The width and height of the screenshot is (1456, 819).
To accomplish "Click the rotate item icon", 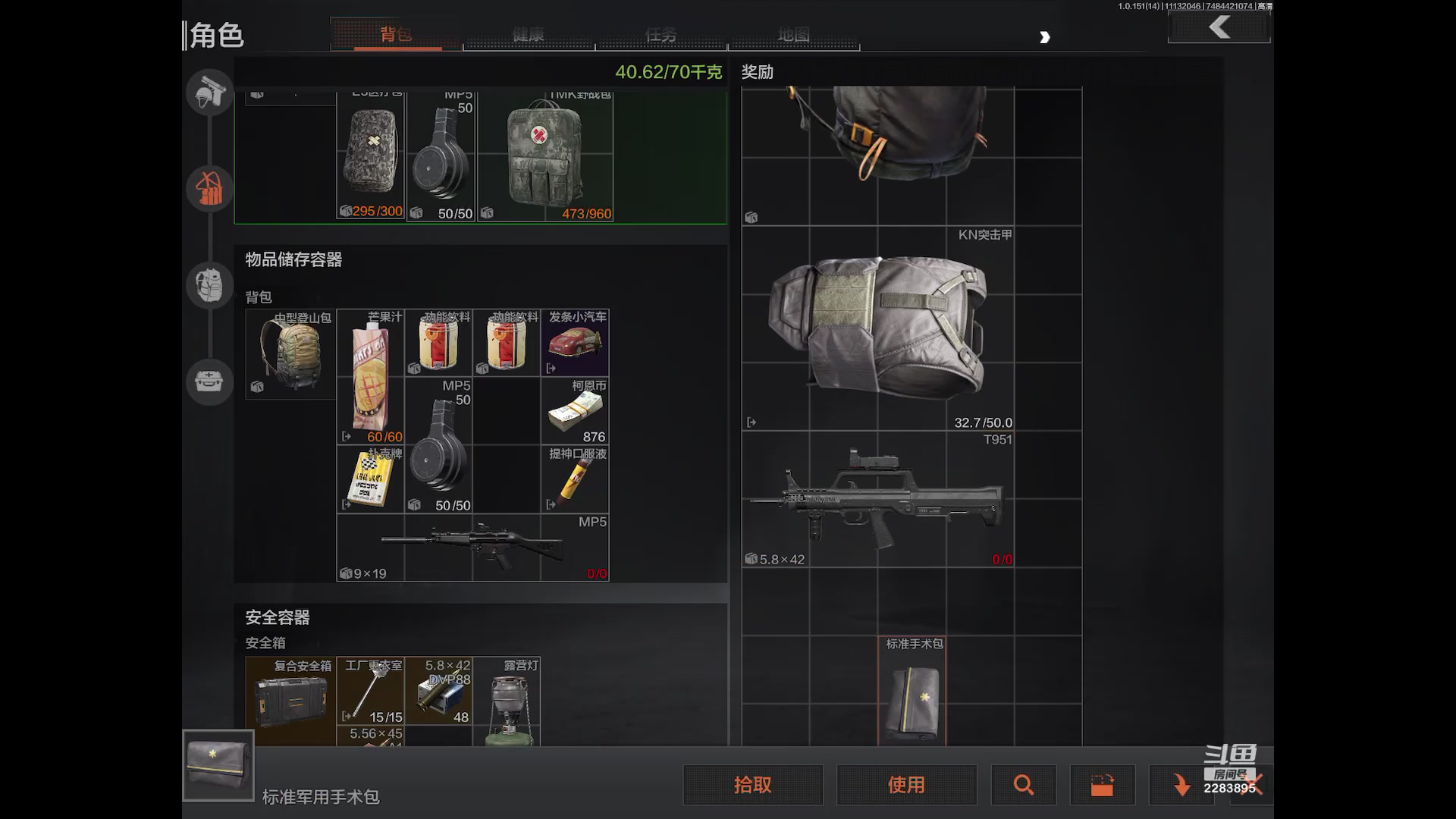I will pyautogui.click(x=1102, y=785).
